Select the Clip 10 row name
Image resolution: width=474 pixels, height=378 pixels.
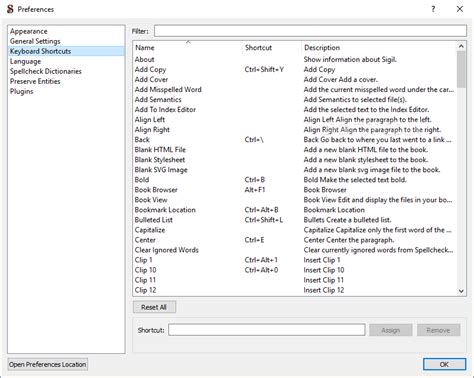145,270
